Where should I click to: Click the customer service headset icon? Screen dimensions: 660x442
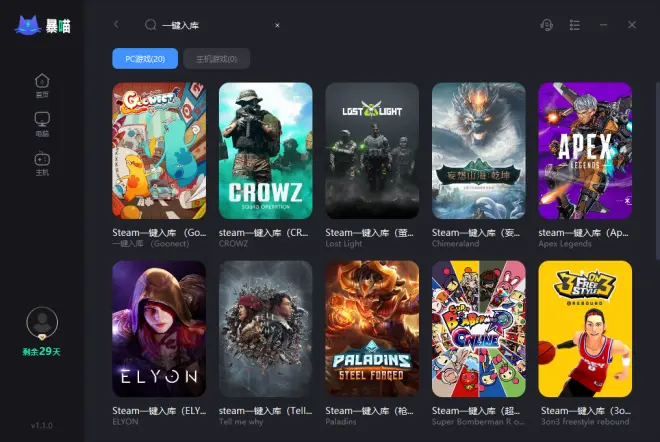[546, 25]
